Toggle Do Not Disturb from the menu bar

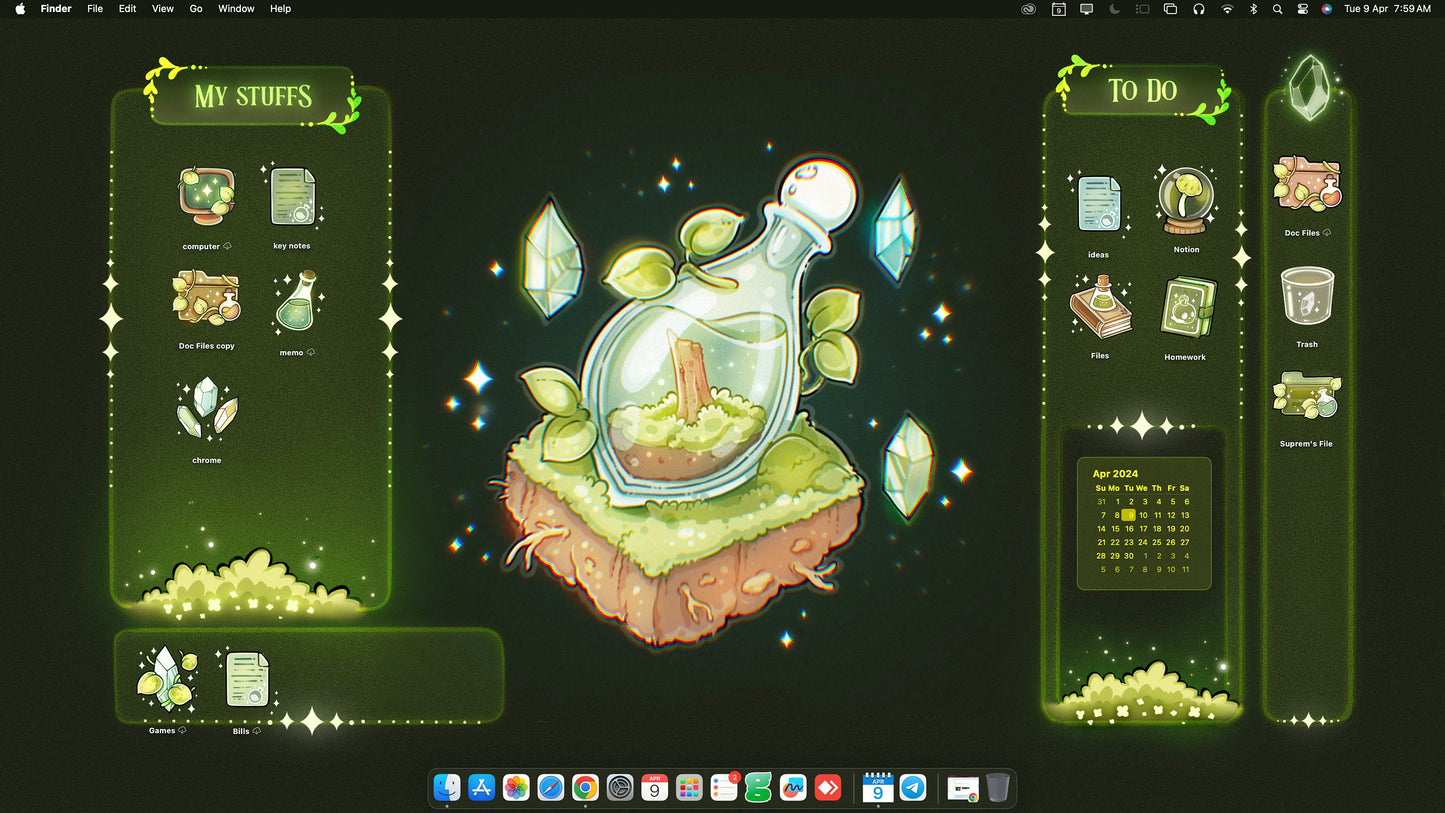(1113, 9)
